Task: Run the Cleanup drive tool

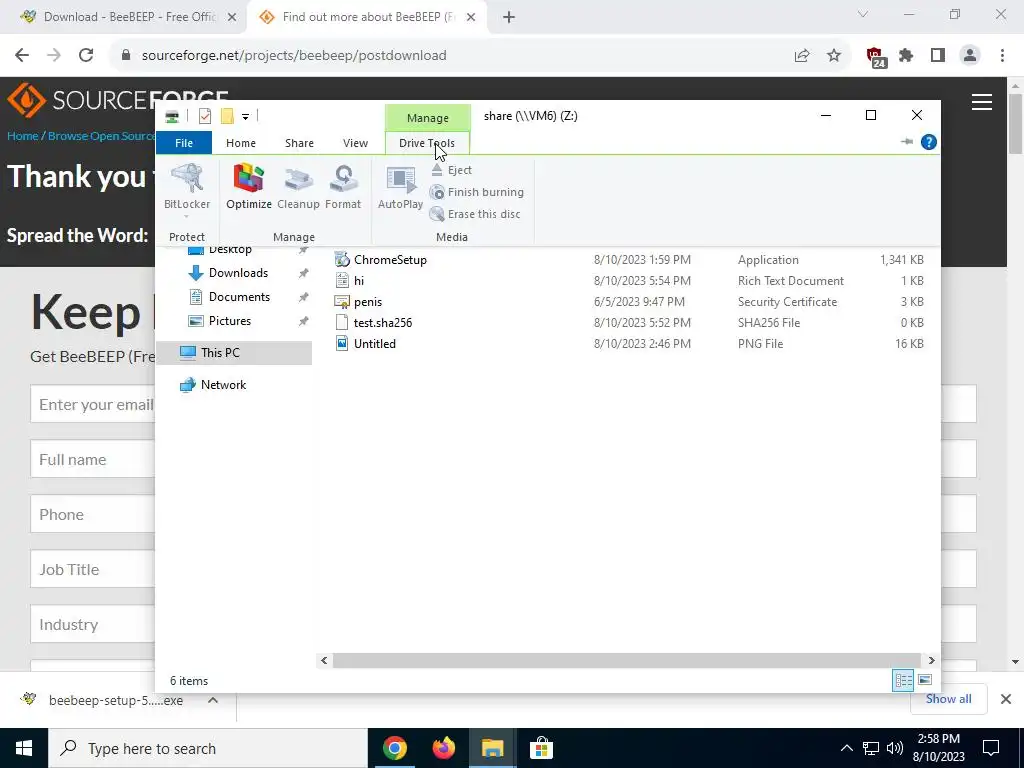Action: [298, 187]
